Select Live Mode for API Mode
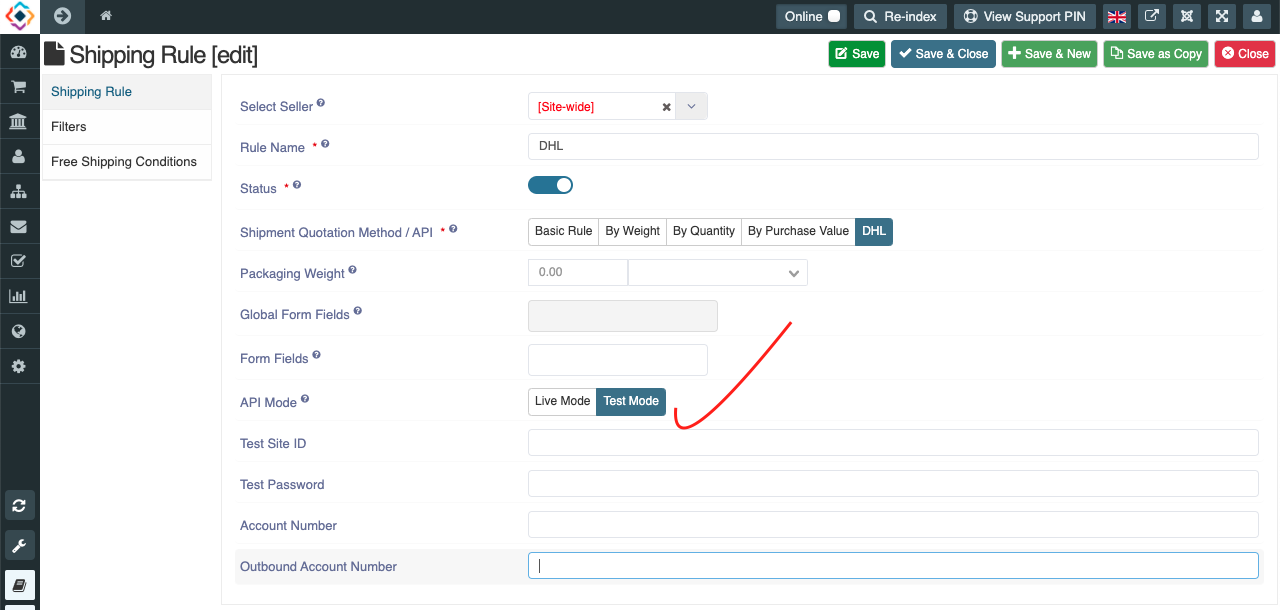Screen dimensions: 1280x610 562,401
